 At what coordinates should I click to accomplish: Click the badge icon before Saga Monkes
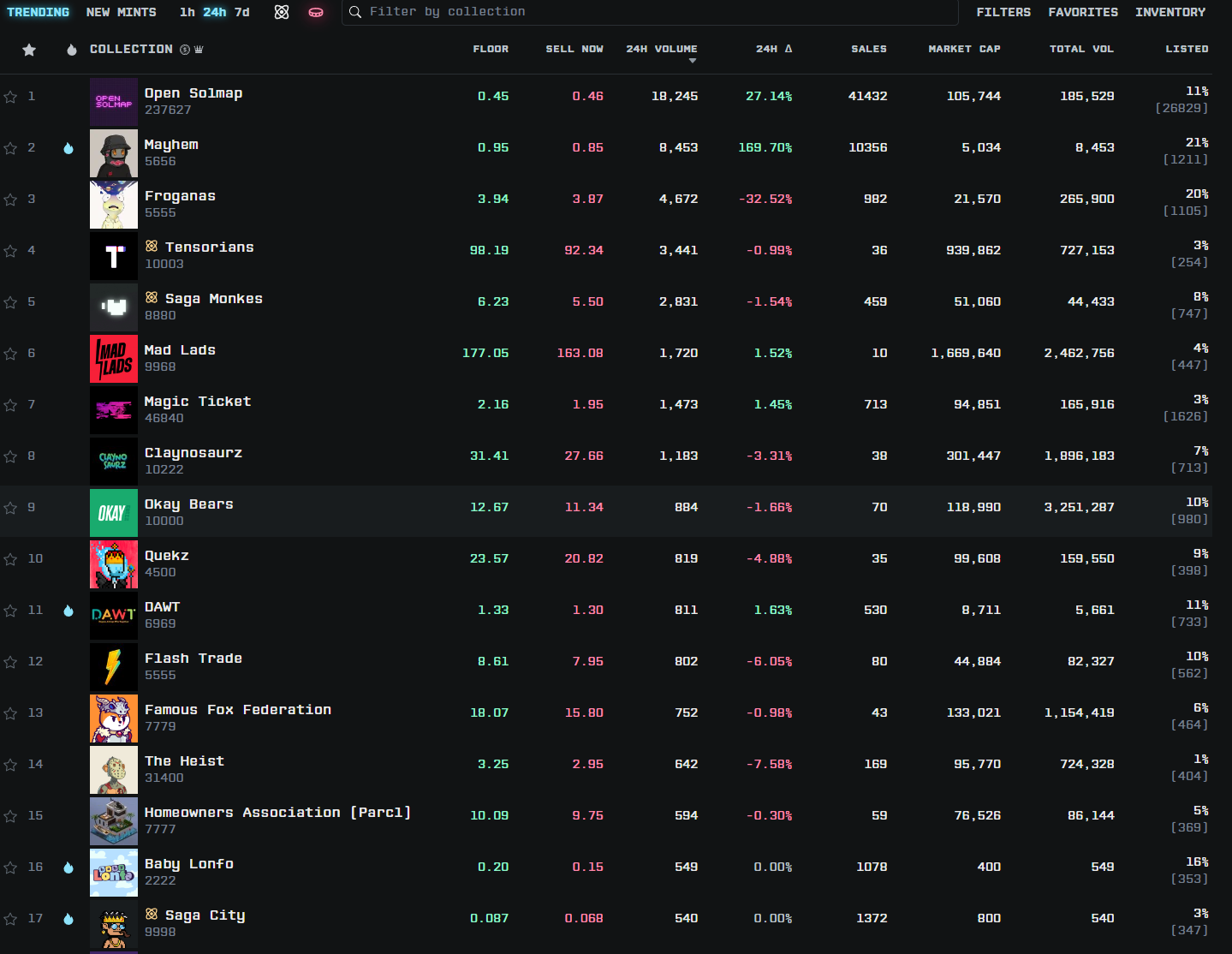(x=152, y=298)
